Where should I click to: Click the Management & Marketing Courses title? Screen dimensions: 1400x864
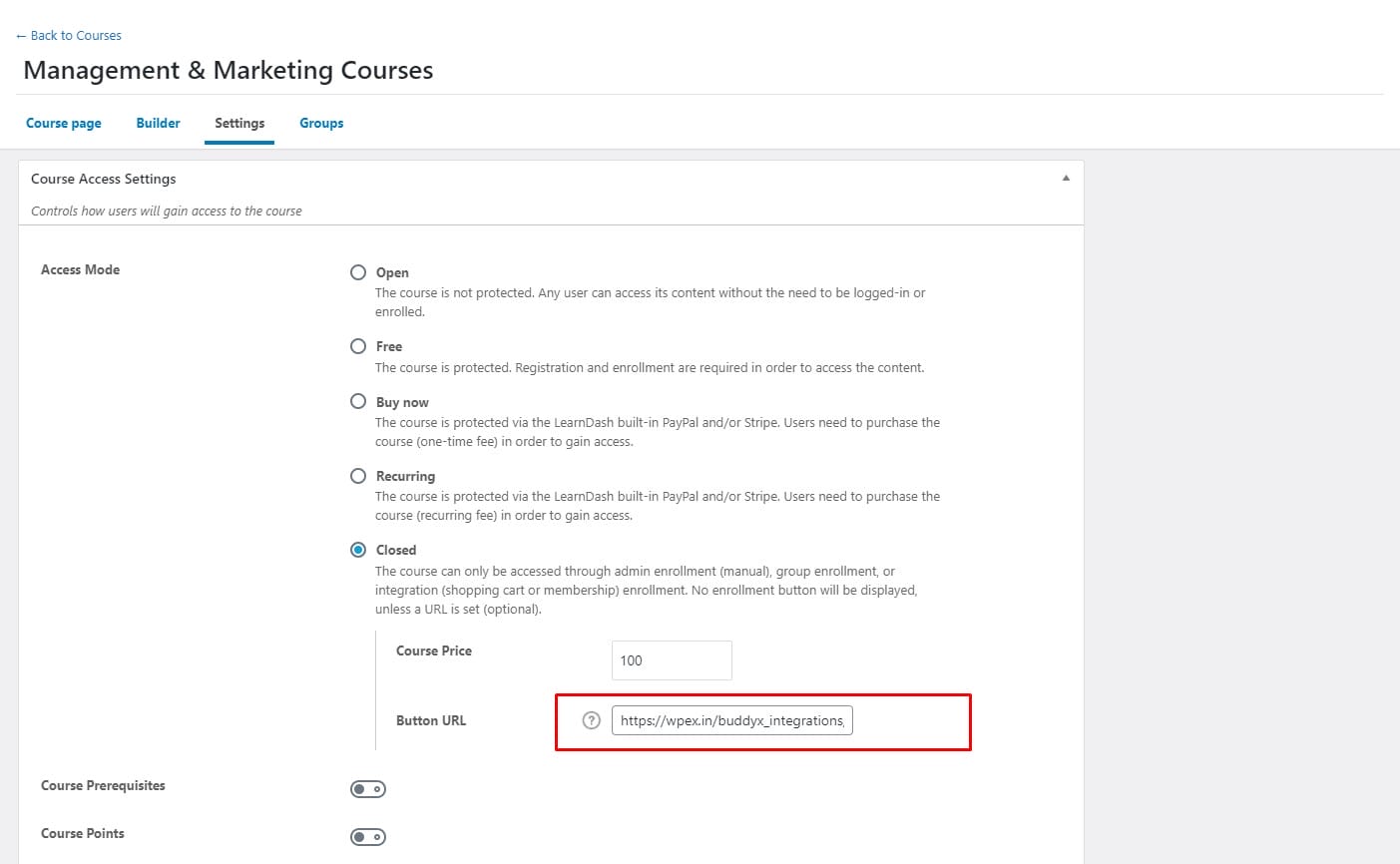click(x=229, y=71)
